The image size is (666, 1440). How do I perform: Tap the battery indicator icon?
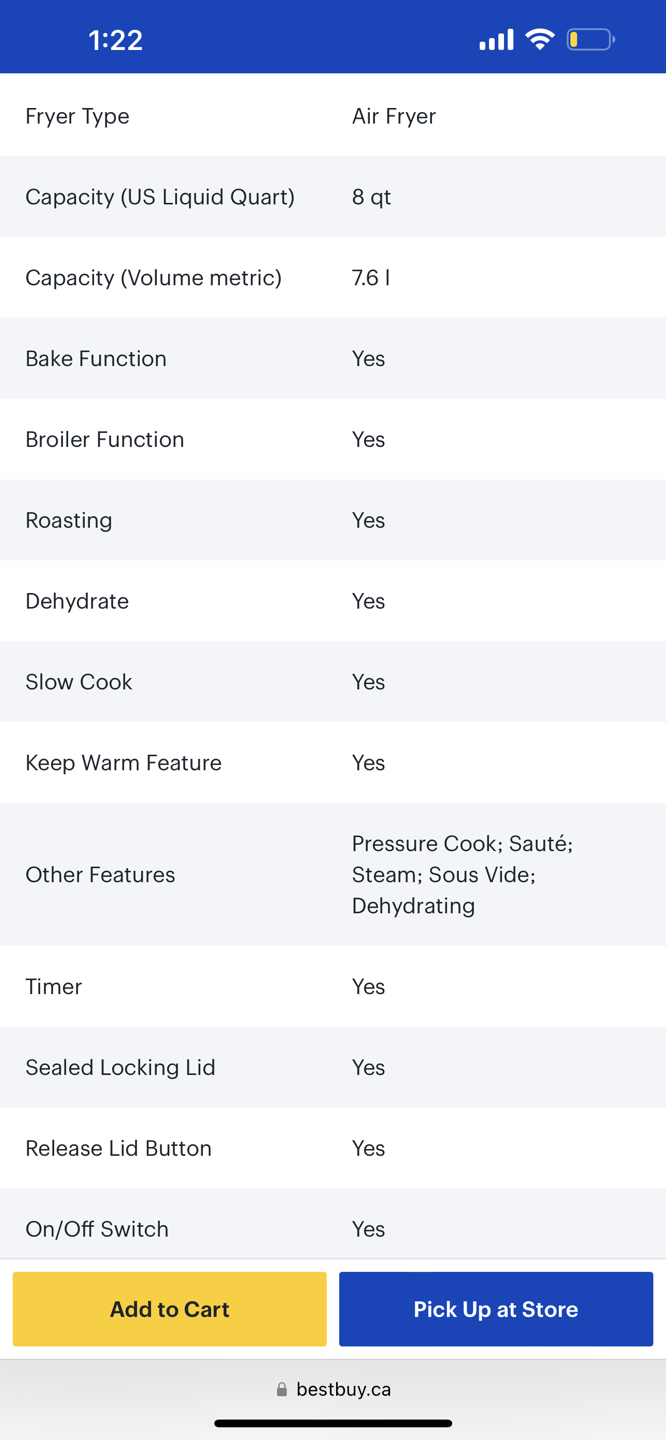click(x=590, y=40)
